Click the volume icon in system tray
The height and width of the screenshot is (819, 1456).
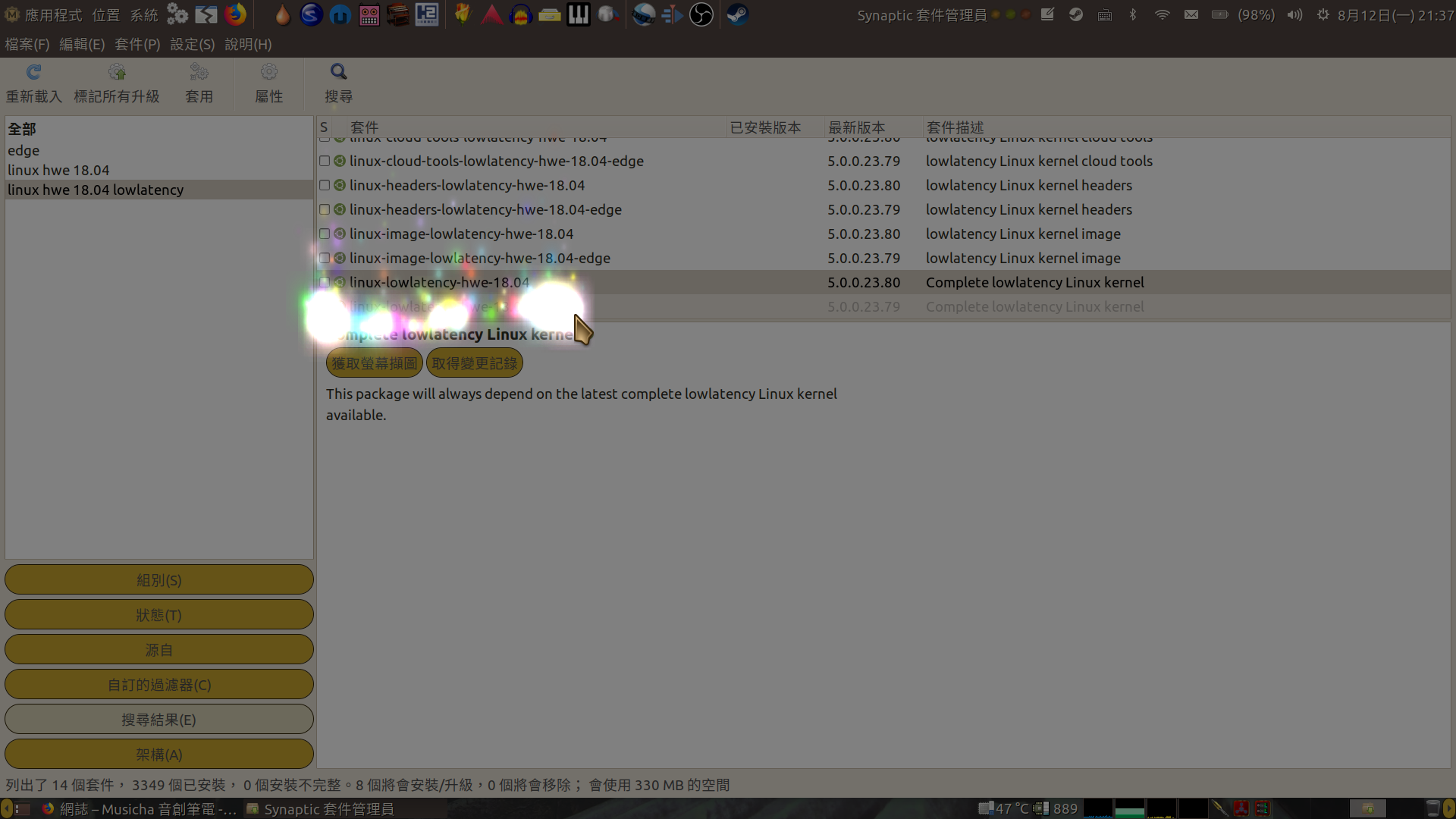(x=1294, y=14)
